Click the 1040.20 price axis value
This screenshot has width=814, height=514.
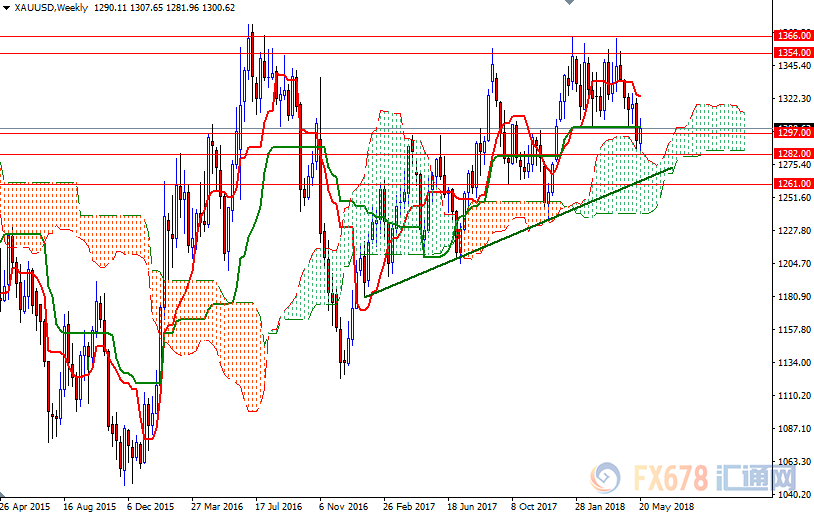click(792, 494)
